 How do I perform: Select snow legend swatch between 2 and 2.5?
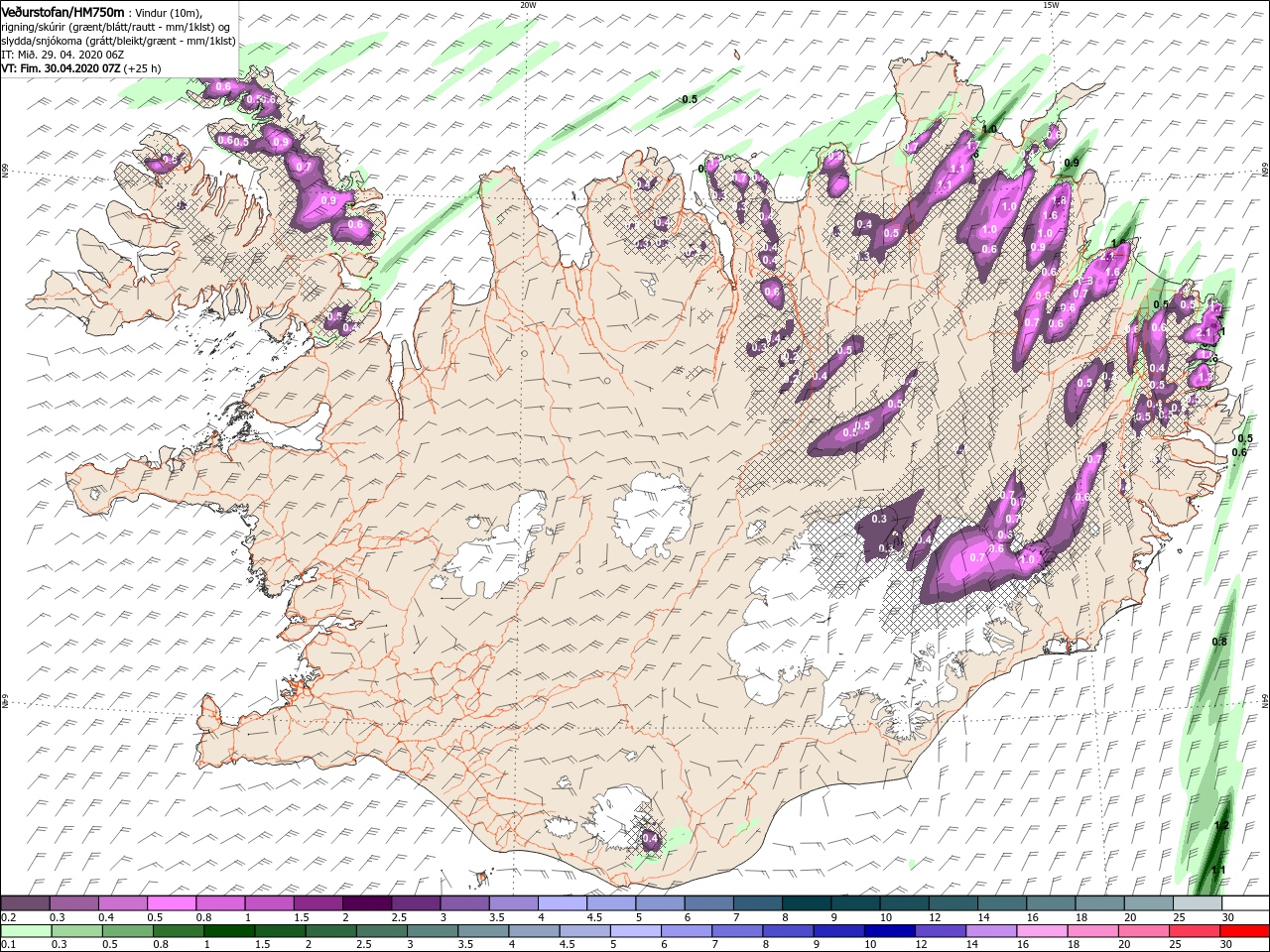tap(367, 903)
